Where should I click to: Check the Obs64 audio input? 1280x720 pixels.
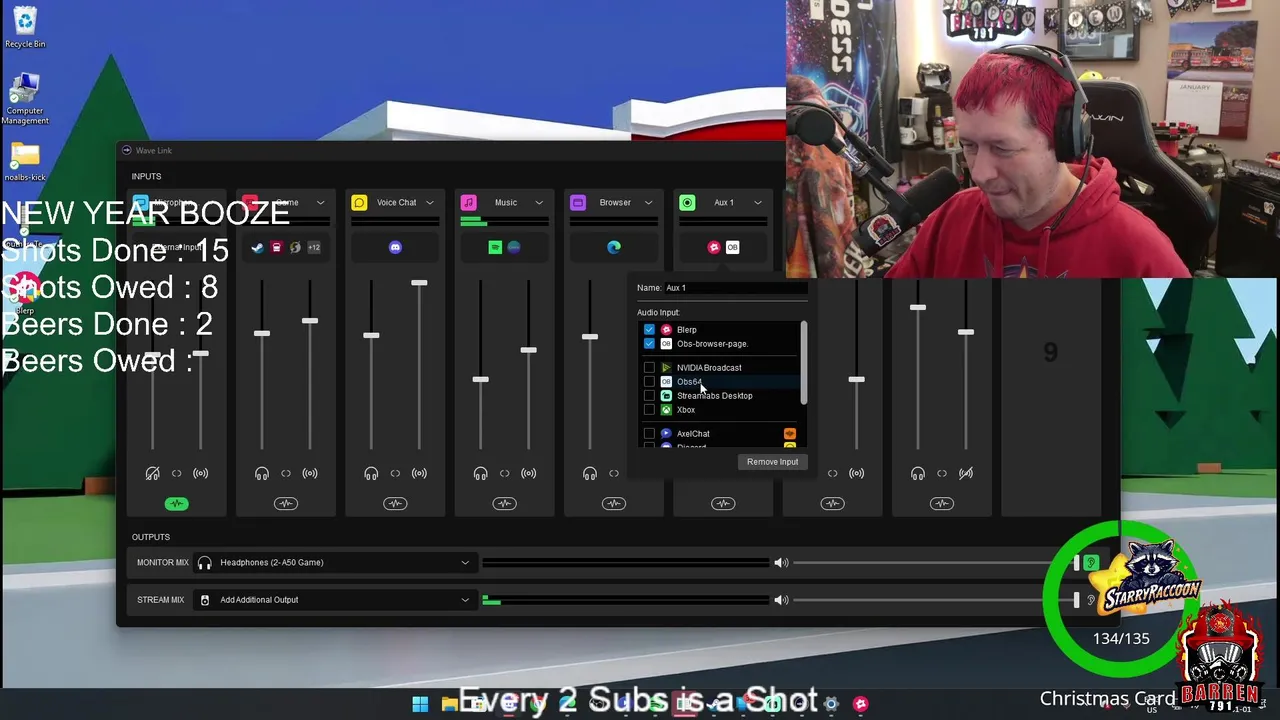point(649,382)
